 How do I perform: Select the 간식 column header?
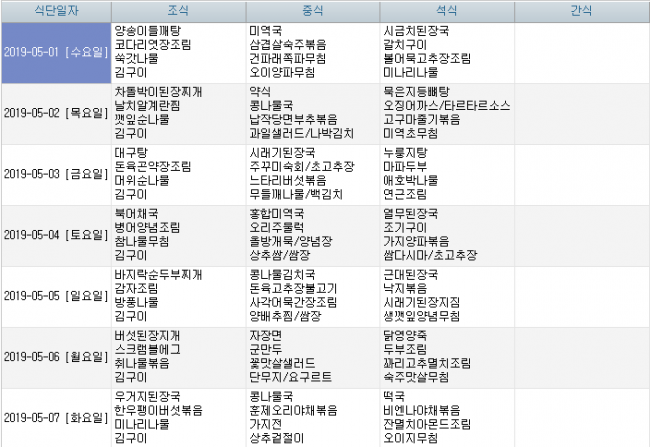580,10
